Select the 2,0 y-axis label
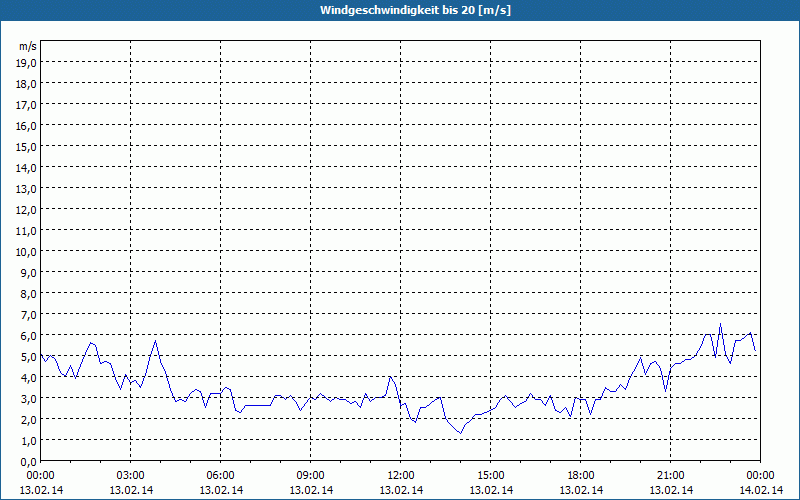 pyautogui.click(x=29, y=419)
